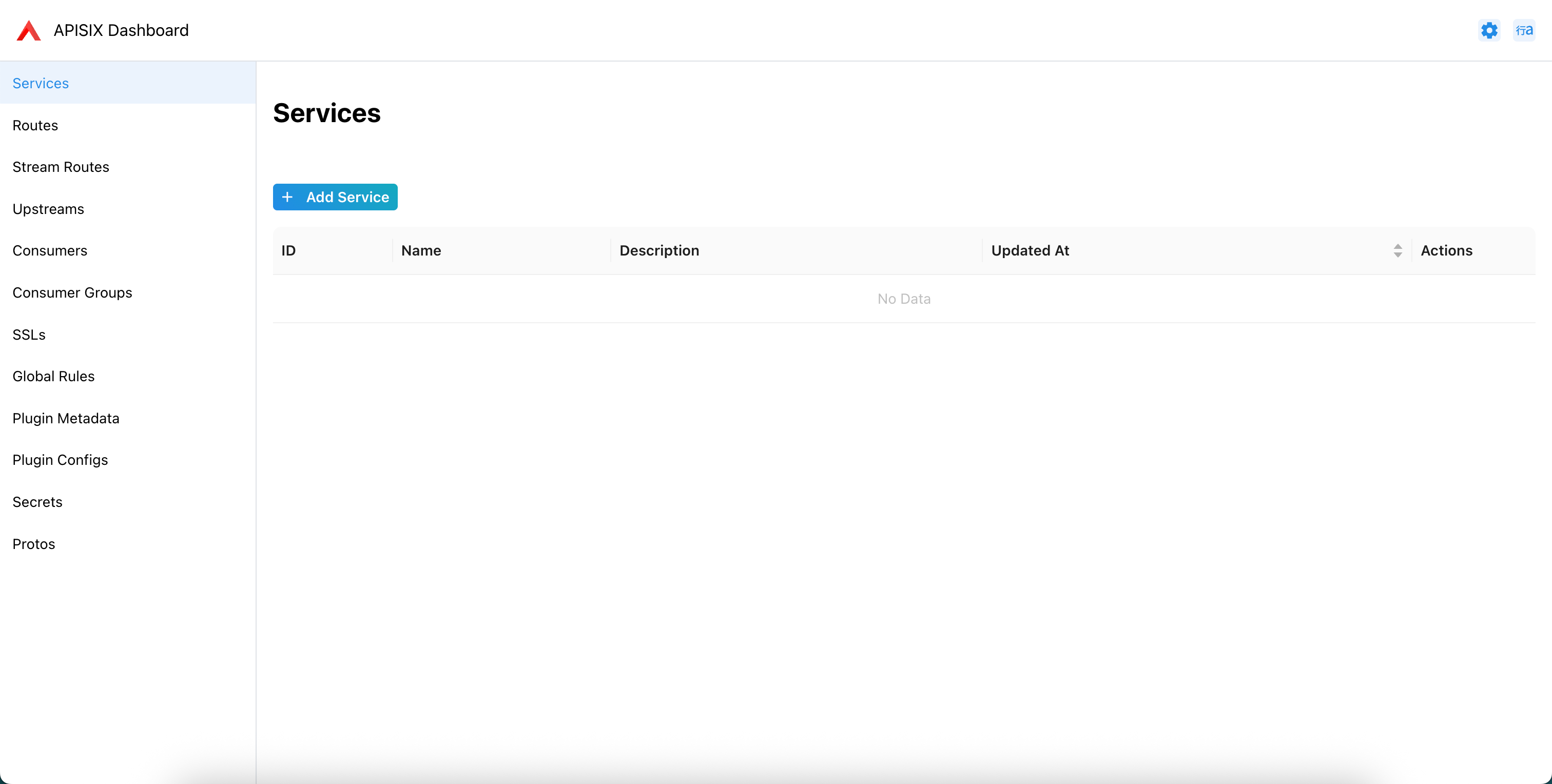Open the Secrets section
This screenshot has height=784, width=1552.
tap(37, 502)
